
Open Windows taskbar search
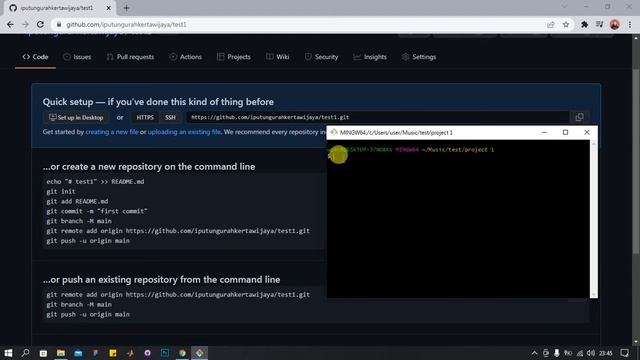point(26,353)
